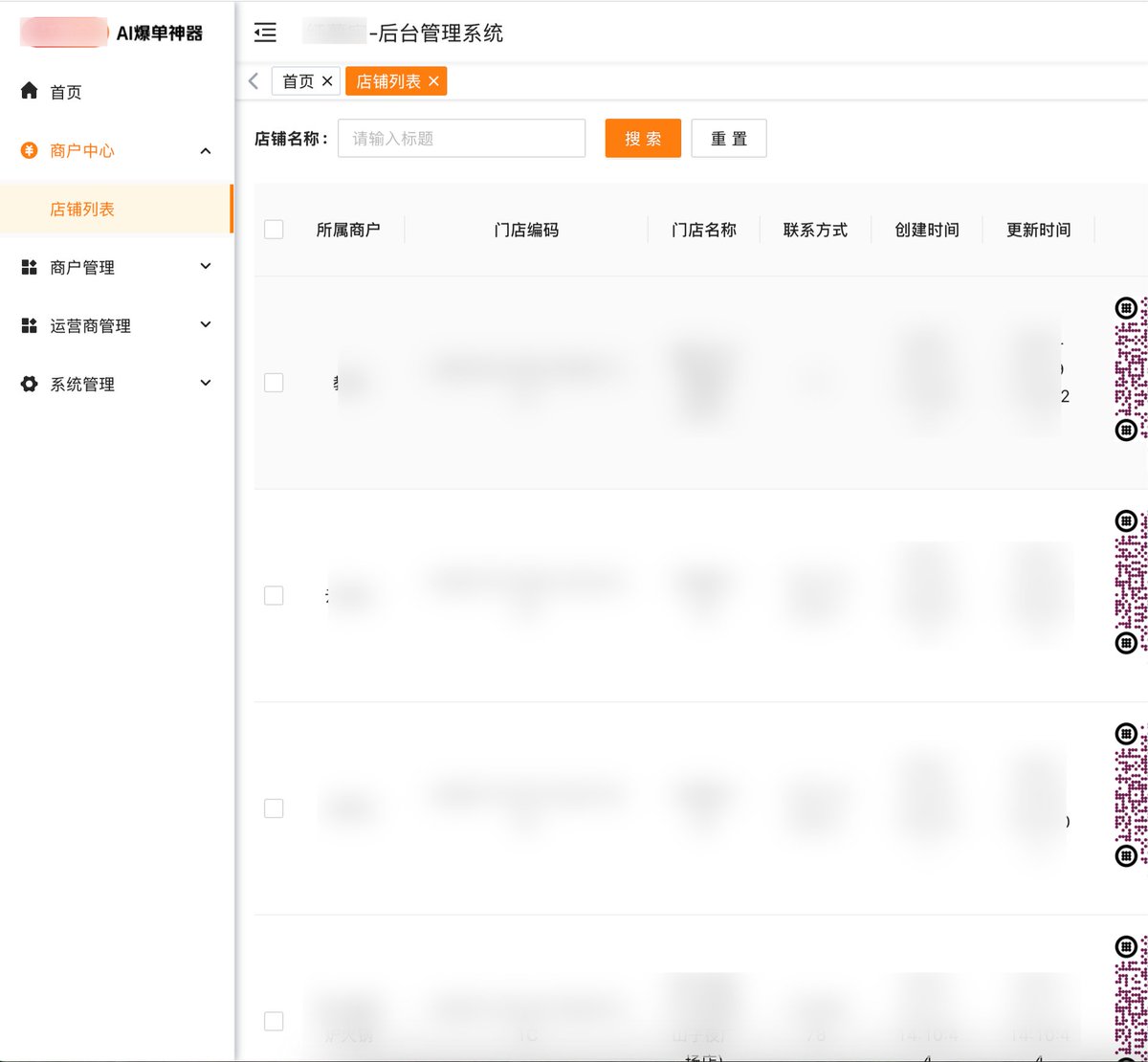This screenshot has width=1148, height=1062.
Task: Click the sidebar collapse icon next to the page title
Action: pos(265,33)
